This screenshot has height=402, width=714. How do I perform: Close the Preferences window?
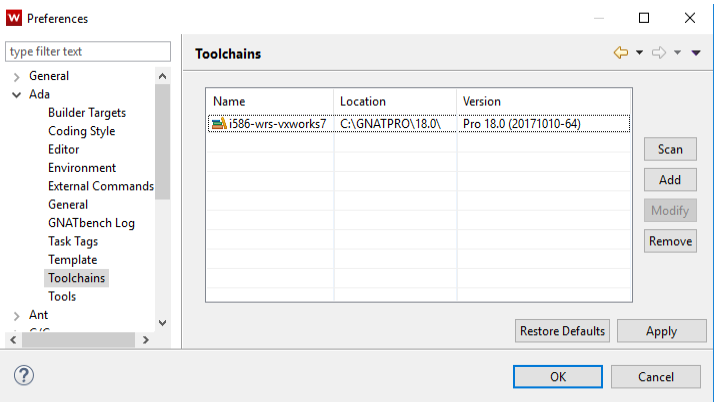(x=690, y=18)
